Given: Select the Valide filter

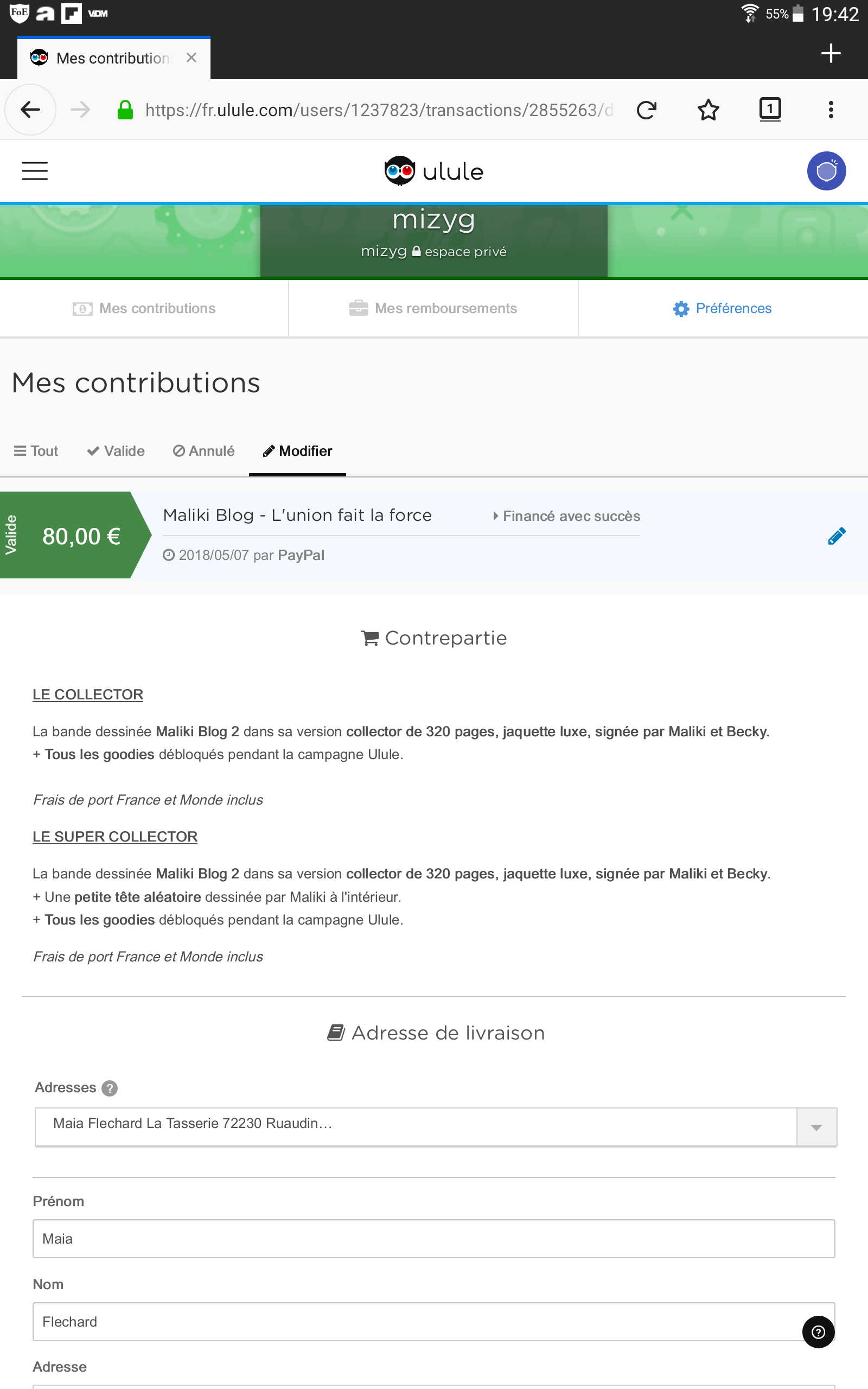Looking at the screenshot, I should [x=116, y=451].
